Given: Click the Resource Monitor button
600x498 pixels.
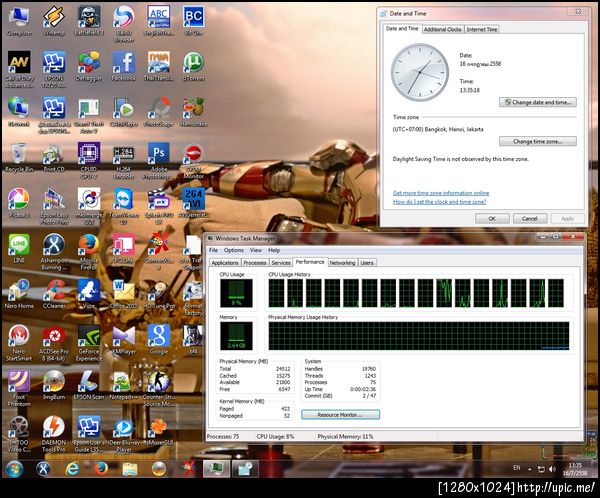Looking at the screenshot, I should [x=341, y=415].
